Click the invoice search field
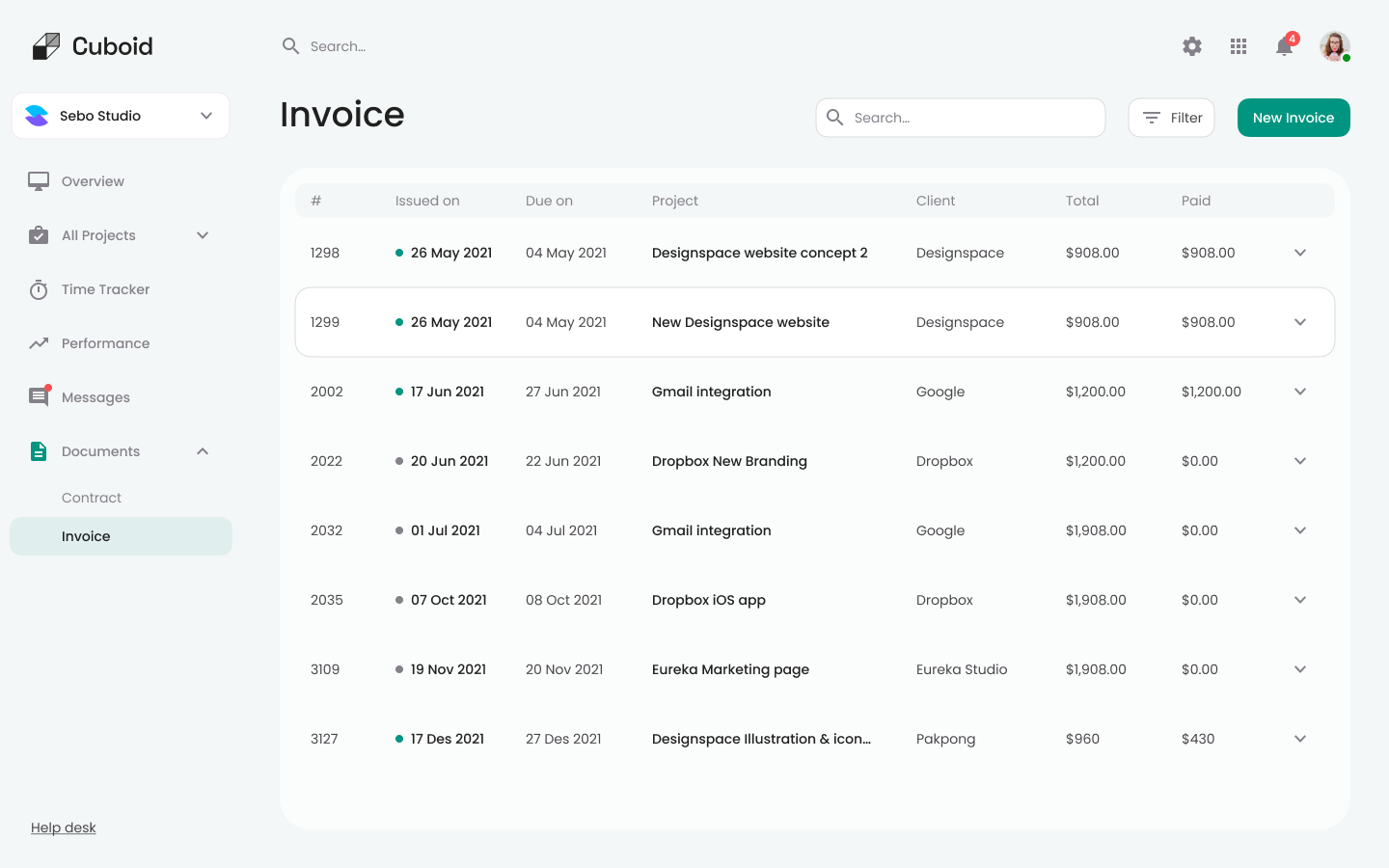The image size is (1389, 868). [x=960, y=117]
